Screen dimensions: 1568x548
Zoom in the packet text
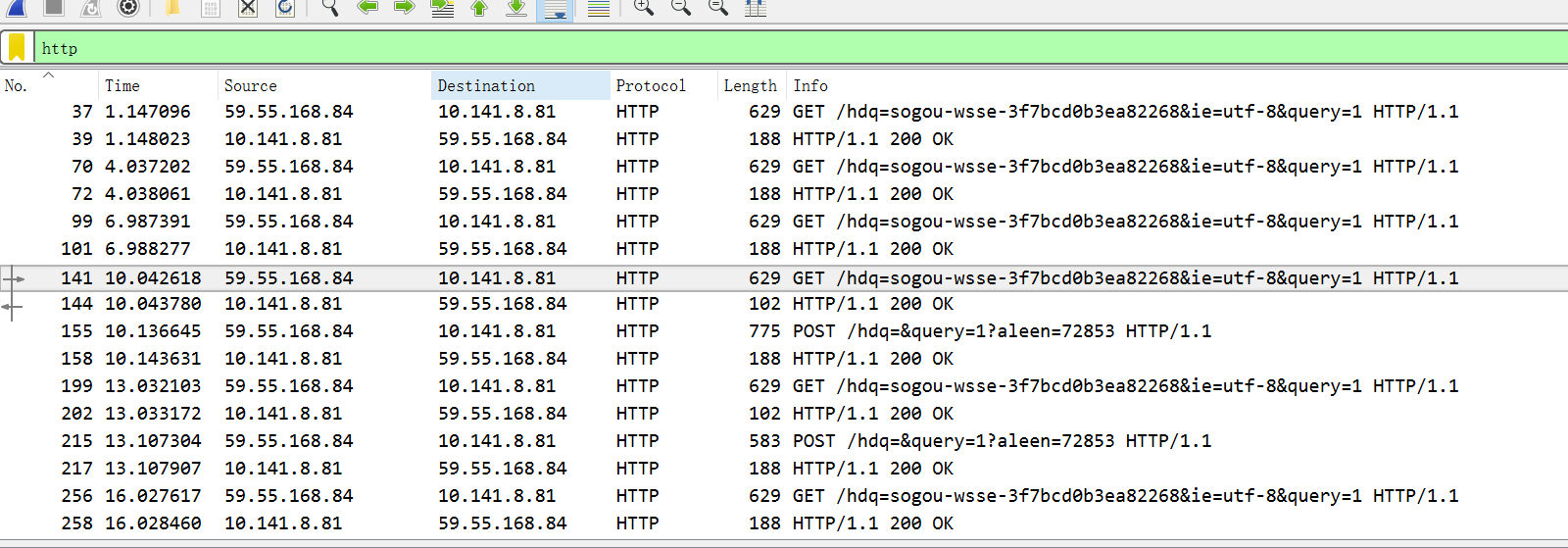(644, 8)
